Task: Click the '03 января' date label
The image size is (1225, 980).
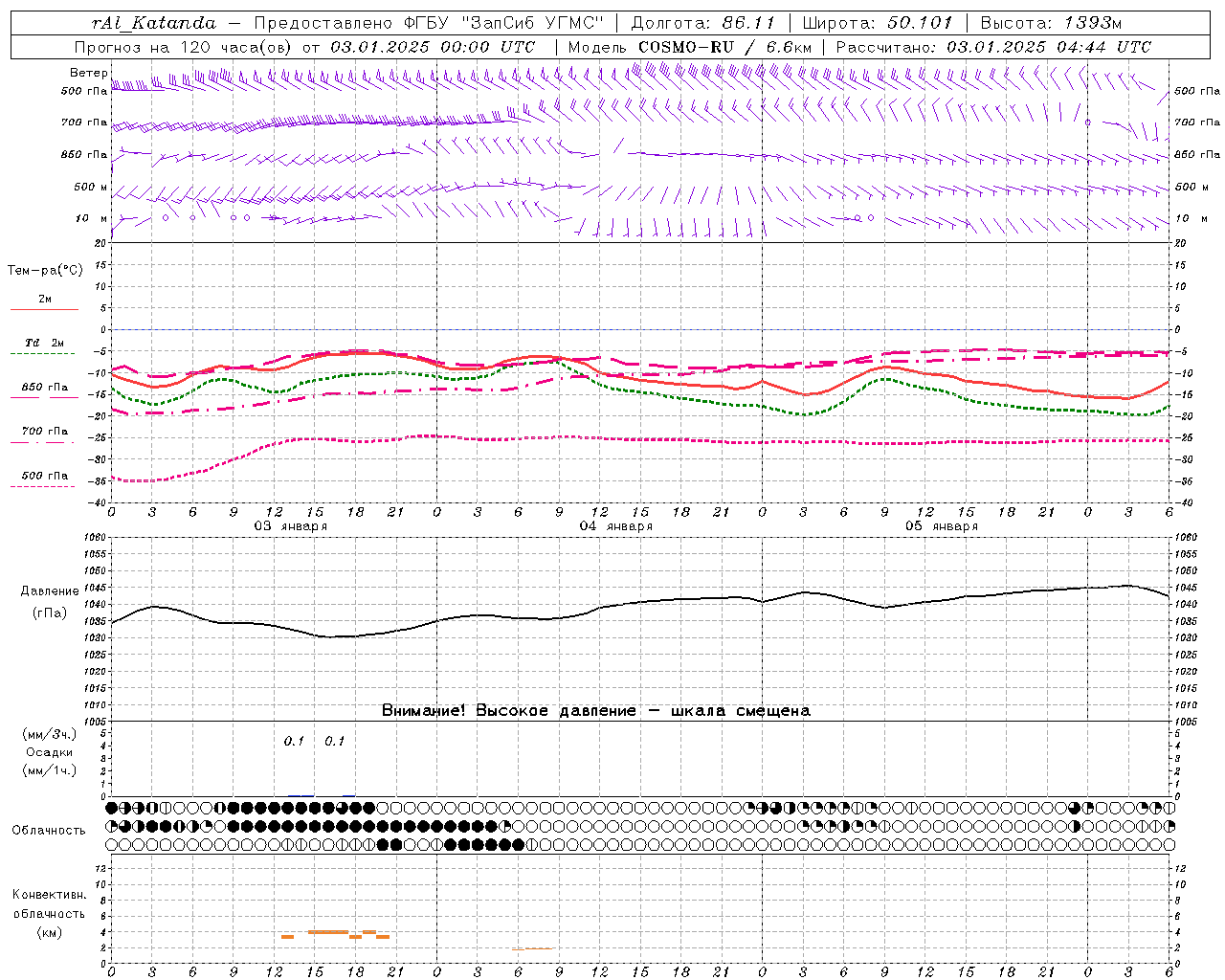Action: click(290, 526)
